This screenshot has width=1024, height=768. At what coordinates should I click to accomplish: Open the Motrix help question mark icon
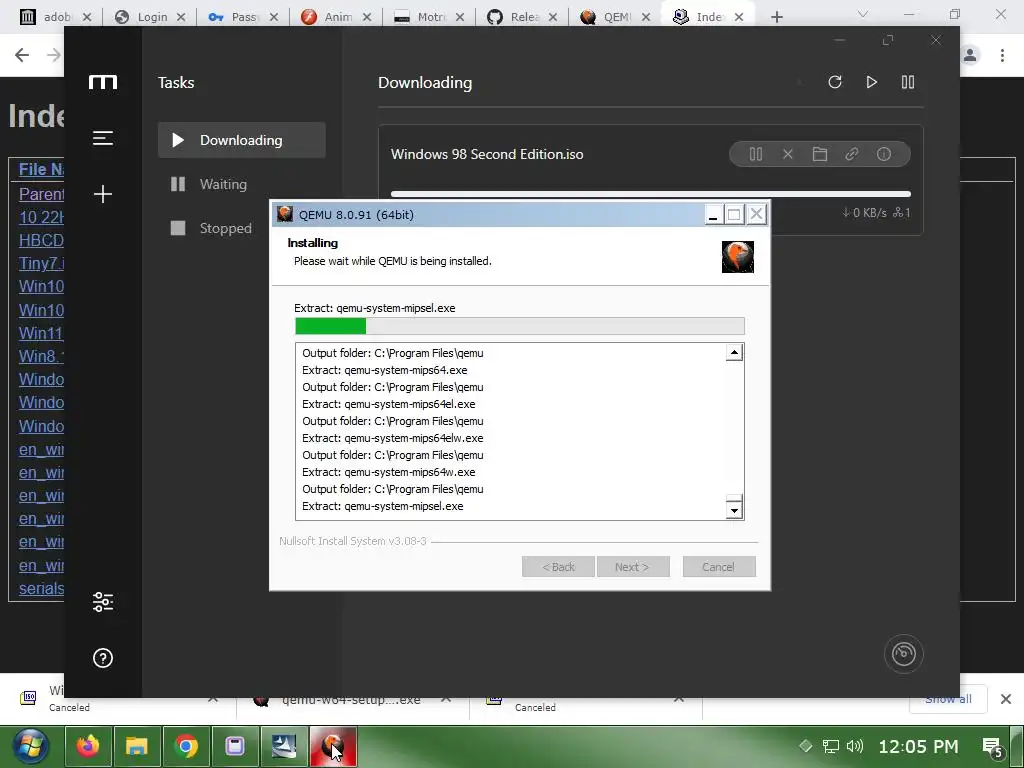tap(103, 658)
